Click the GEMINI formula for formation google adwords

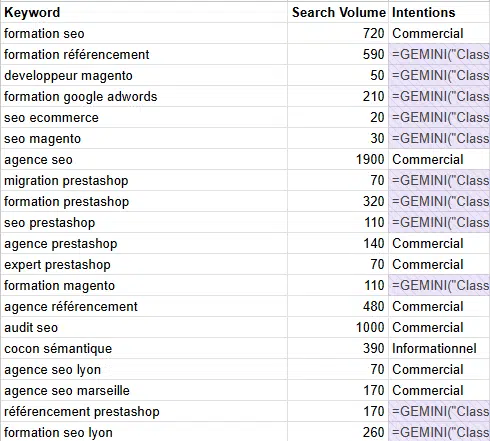click(439, 96)
